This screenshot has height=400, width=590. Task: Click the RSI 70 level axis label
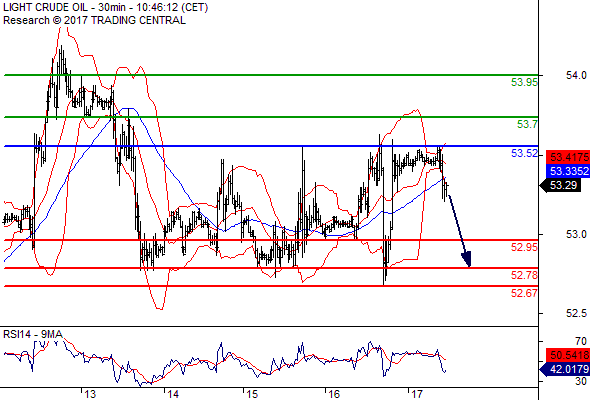pyautogui.click(x=581, y=341)
